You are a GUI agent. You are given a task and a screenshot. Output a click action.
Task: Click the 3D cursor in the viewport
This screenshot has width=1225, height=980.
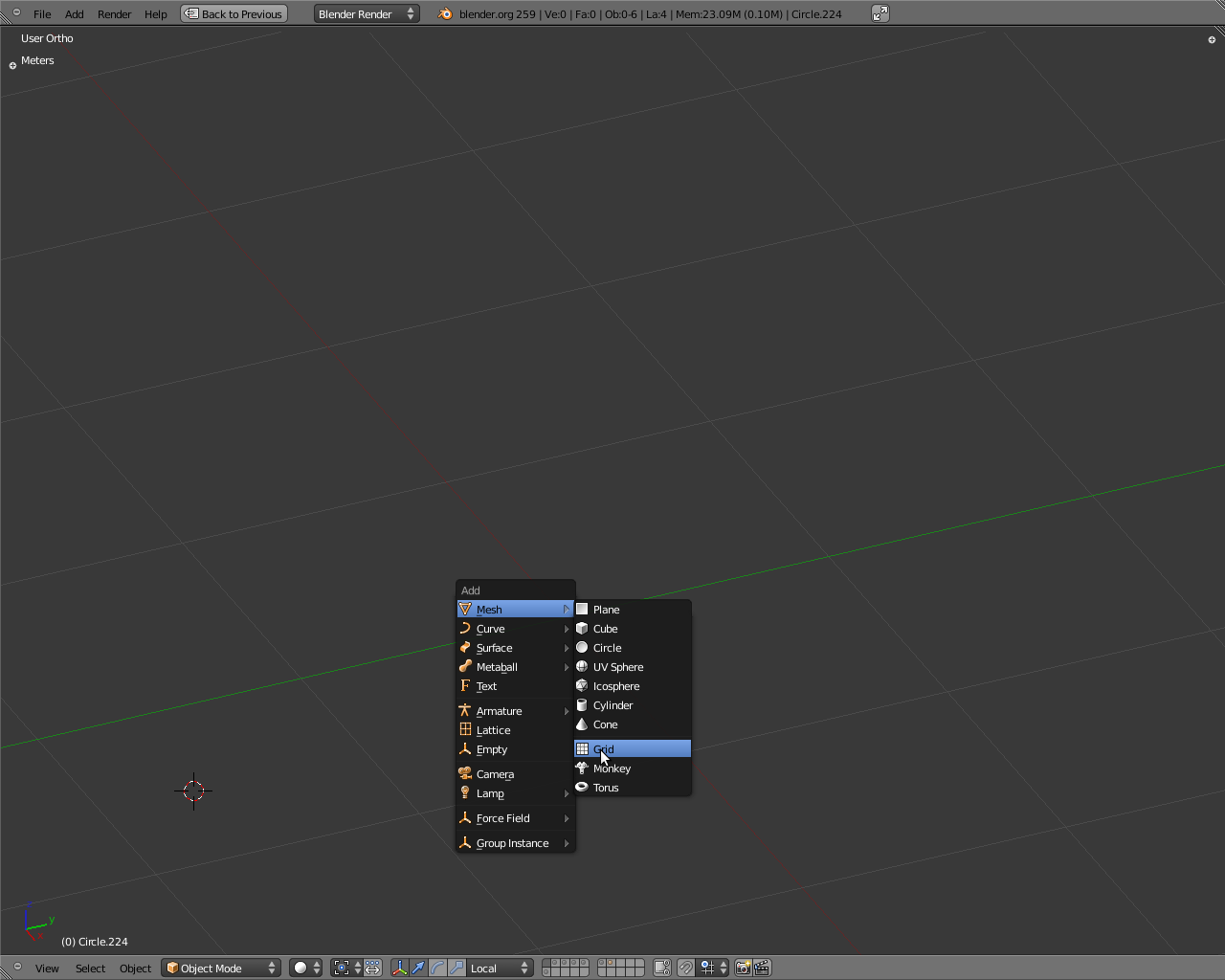[x=194, y=791]
